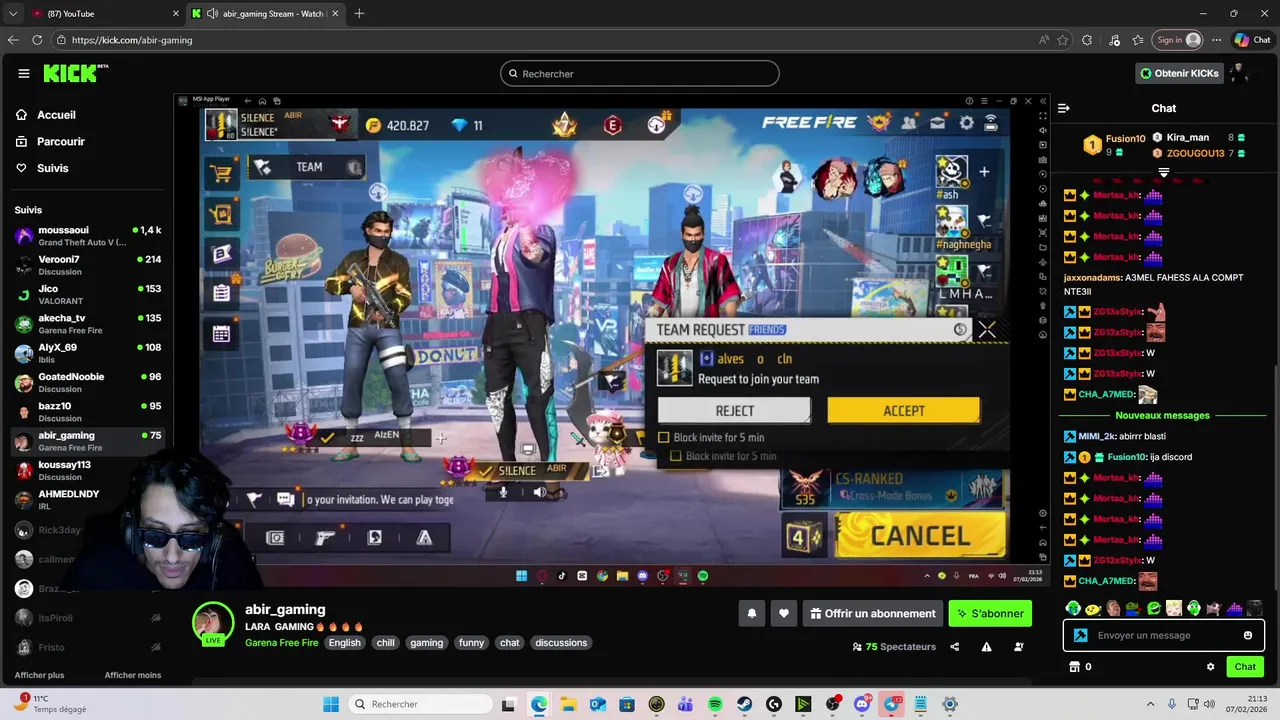The width and height of the screenshot is (1280, 720).
Task: Open koussay113 channel in sidebar
Action: click(x=88, y=470)
